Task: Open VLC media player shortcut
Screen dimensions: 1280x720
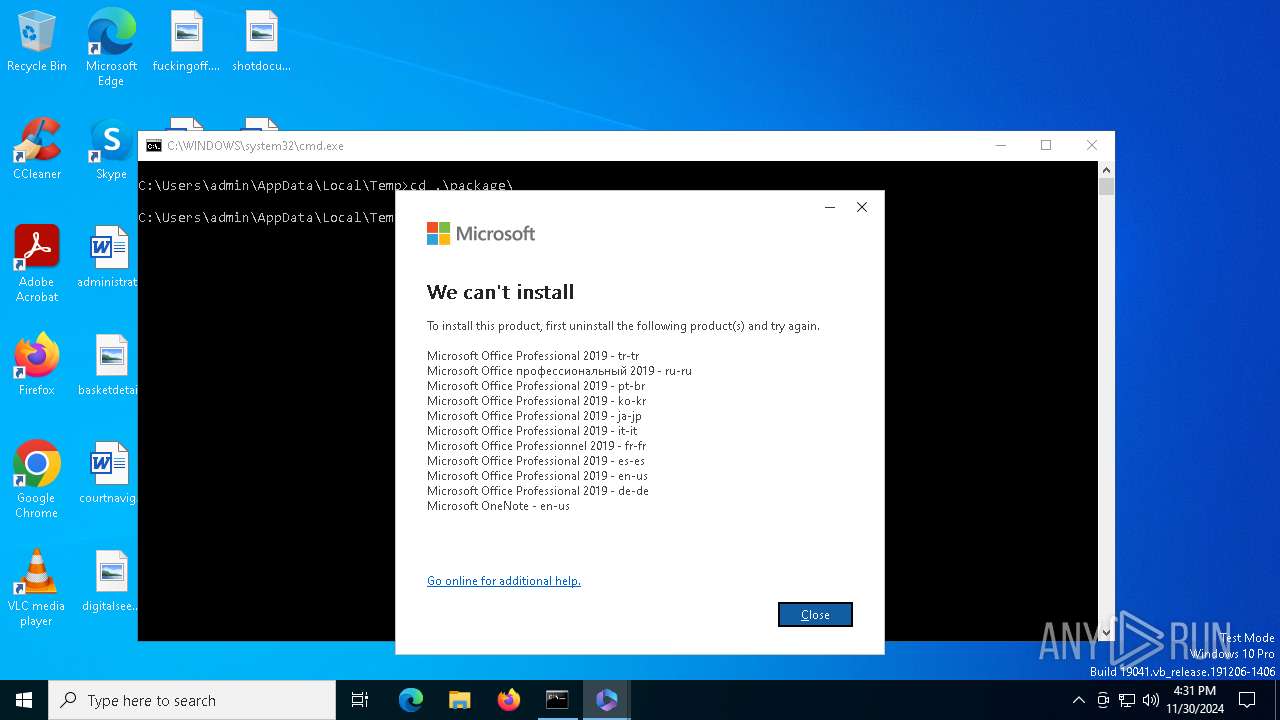Action: (x=37, y=588)
